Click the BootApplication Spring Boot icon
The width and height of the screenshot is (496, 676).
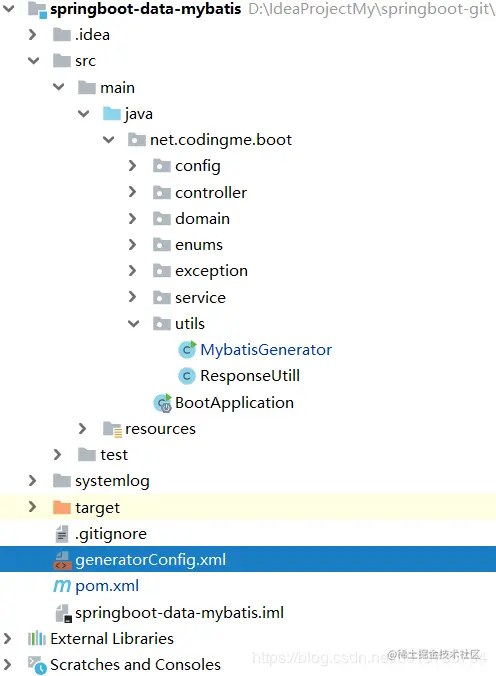pos(163,403)
